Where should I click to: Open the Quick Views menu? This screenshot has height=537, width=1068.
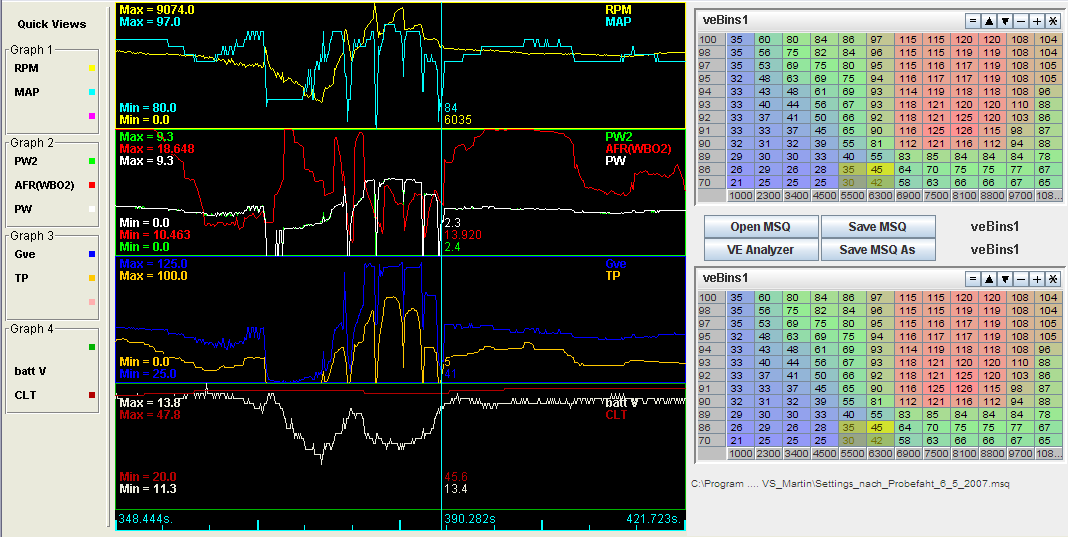(52, 24)
